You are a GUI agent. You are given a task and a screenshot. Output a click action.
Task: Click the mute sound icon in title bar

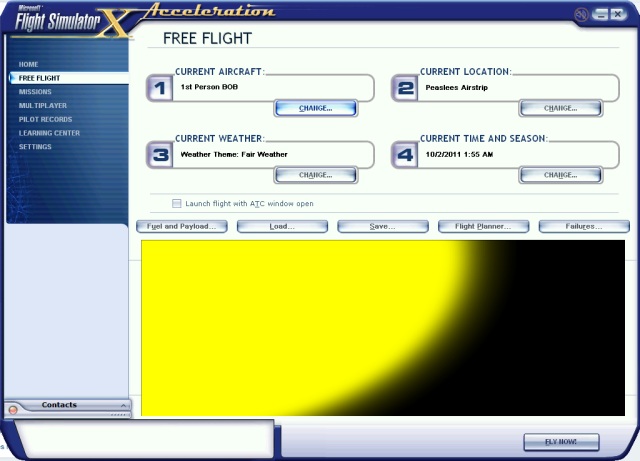pyautogui.click(x=581, y=15)
